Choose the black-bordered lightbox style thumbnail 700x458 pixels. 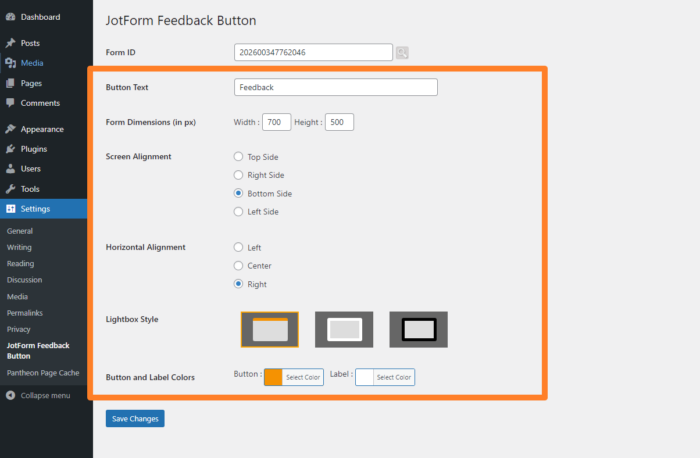pos(418,329)
